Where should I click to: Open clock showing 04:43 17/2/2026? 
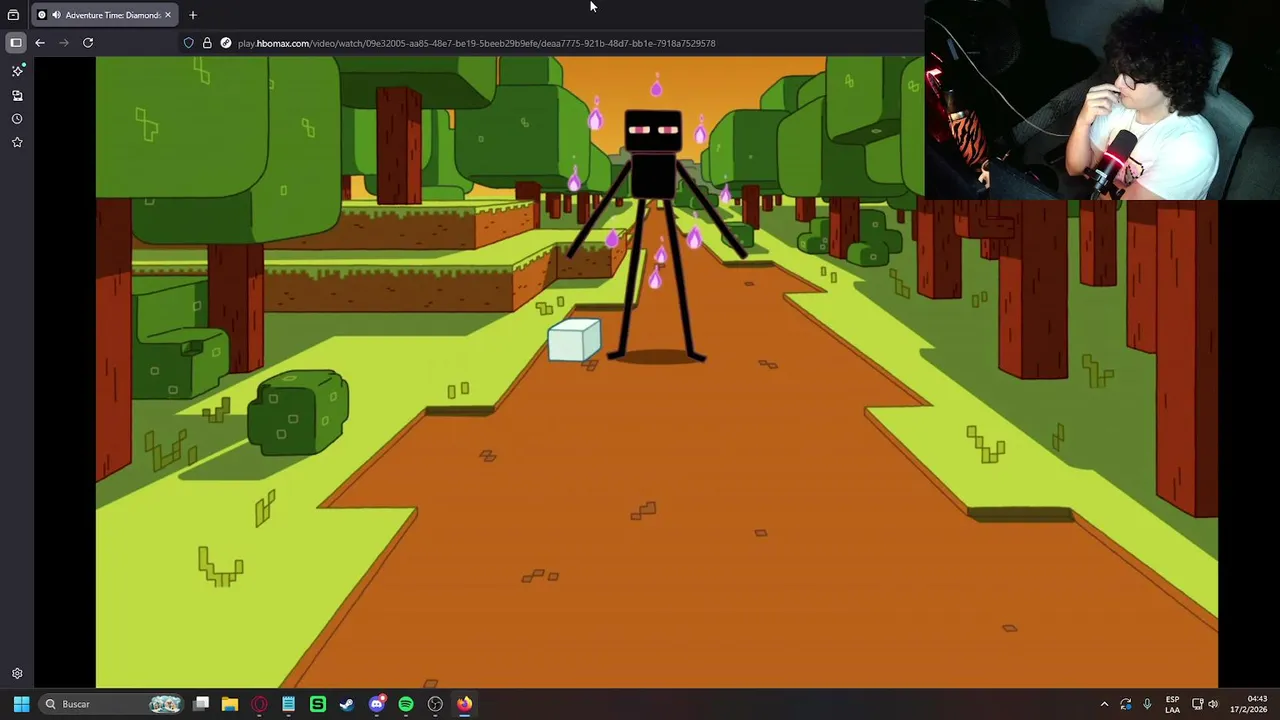pyautogui.click(x=1248, y=704)
